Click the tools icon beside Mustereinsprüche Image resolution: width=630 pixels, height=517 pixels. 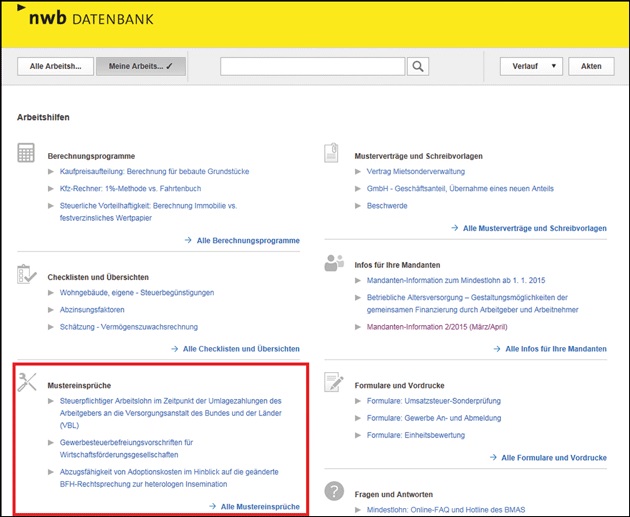click(27, 382)
